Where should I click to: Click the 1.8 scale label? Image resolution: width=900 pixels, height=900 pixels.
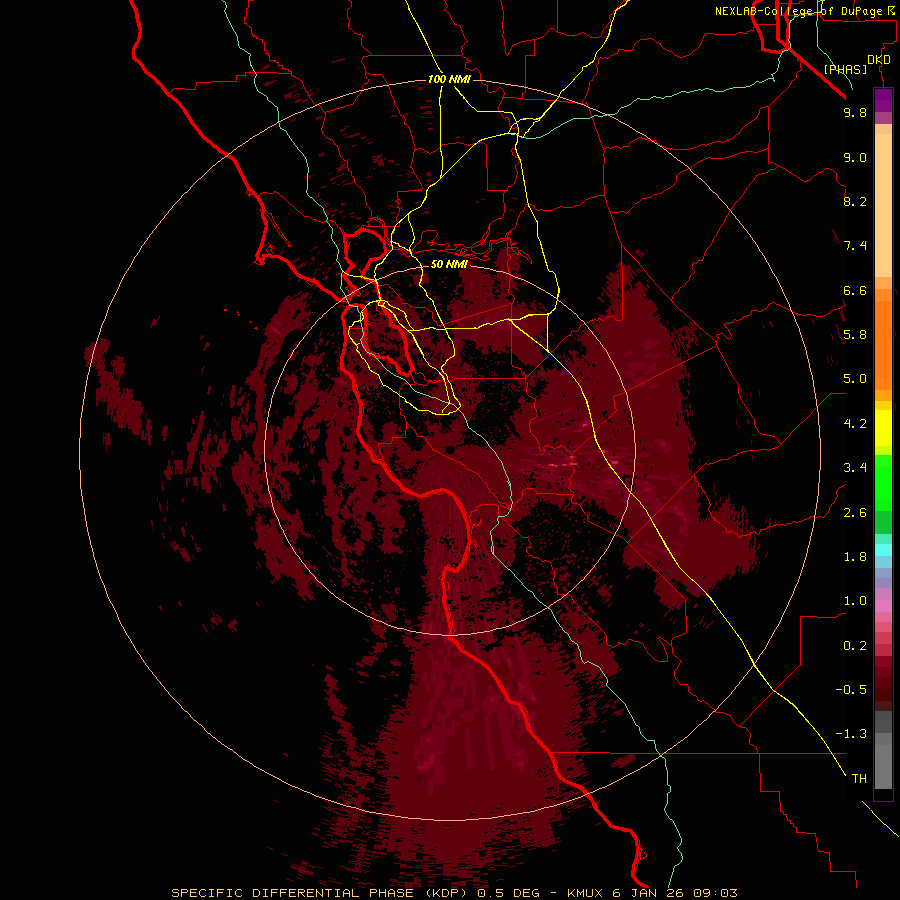855,557
